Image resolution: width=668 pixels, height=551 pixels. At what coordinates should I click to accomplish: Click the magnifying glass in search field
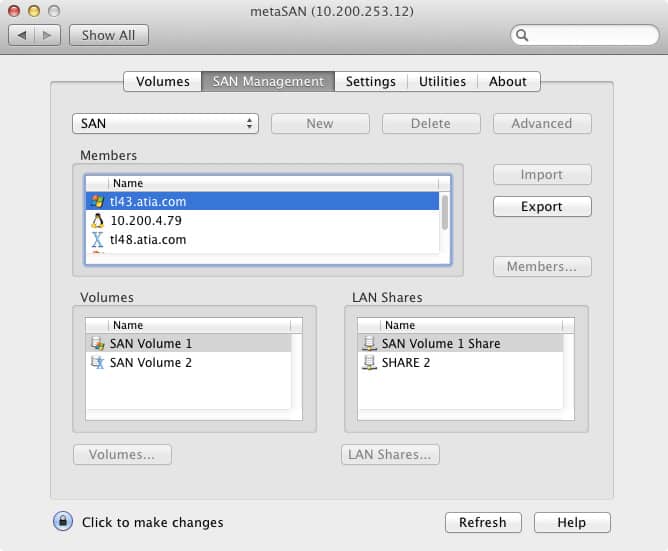pyautogui.click(x=522, y=35)
